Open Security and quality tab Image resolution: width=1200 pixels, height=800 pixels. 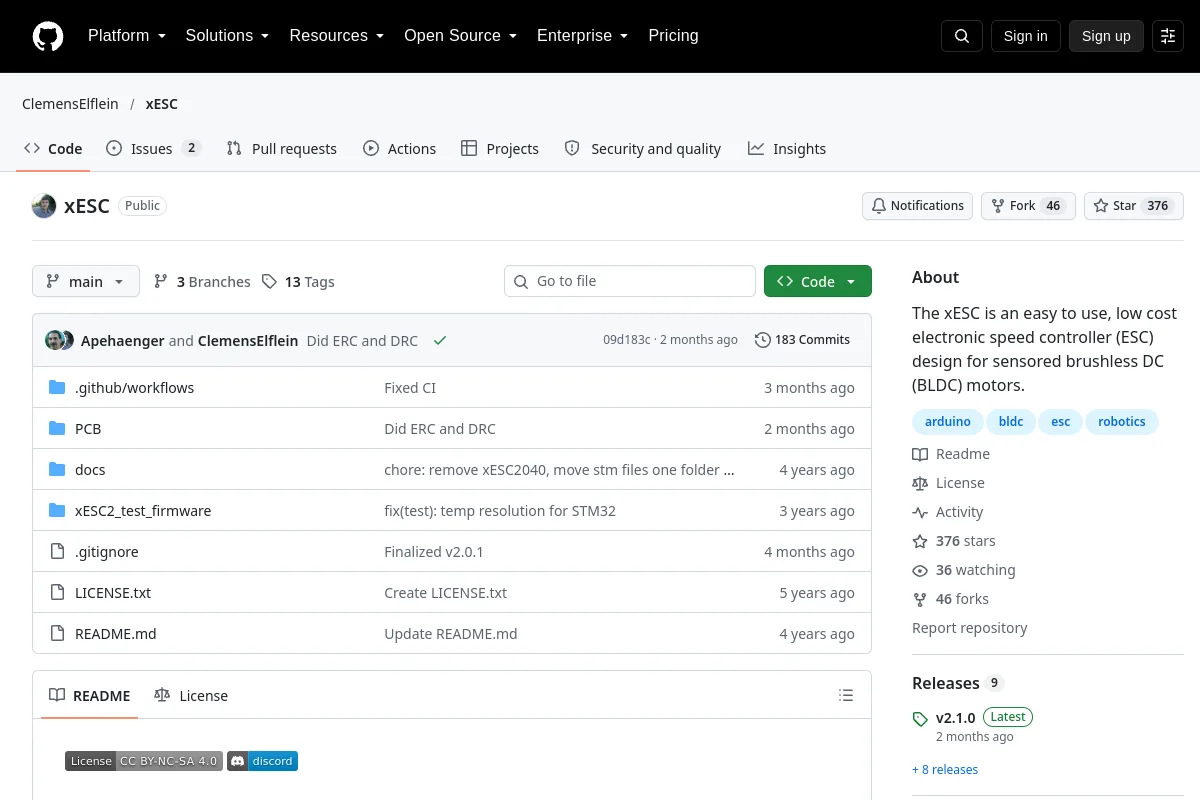[643, 149]
